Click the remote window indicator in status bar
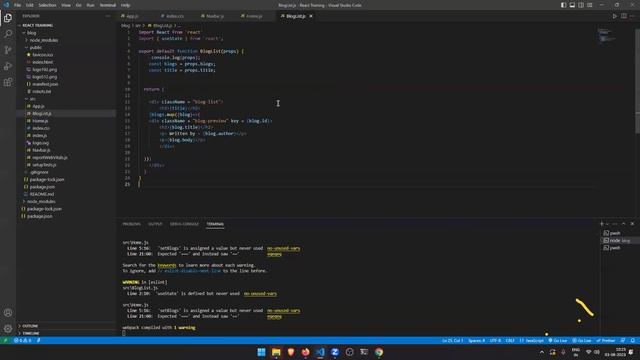 (x=5, y=340)
